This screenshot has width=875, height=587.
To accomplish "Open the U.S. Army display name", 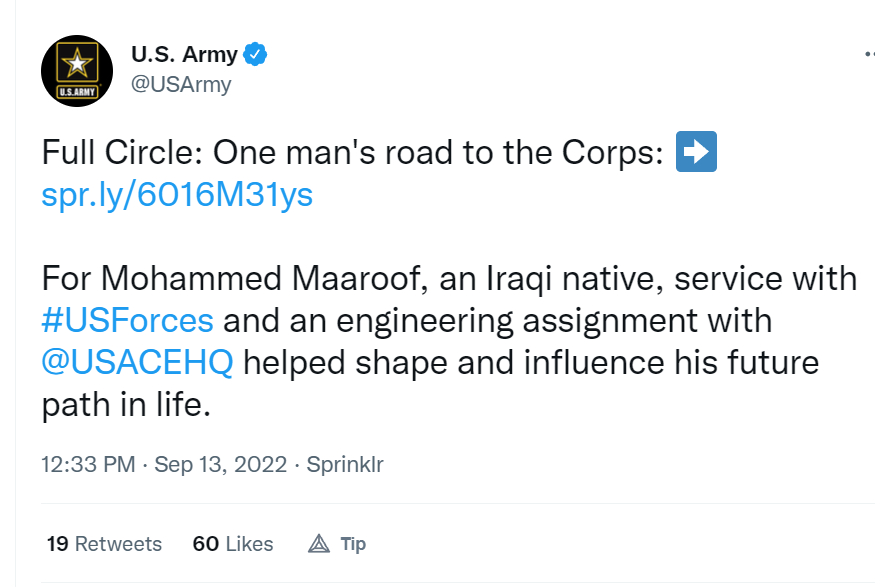I will [x=184, y=54].
